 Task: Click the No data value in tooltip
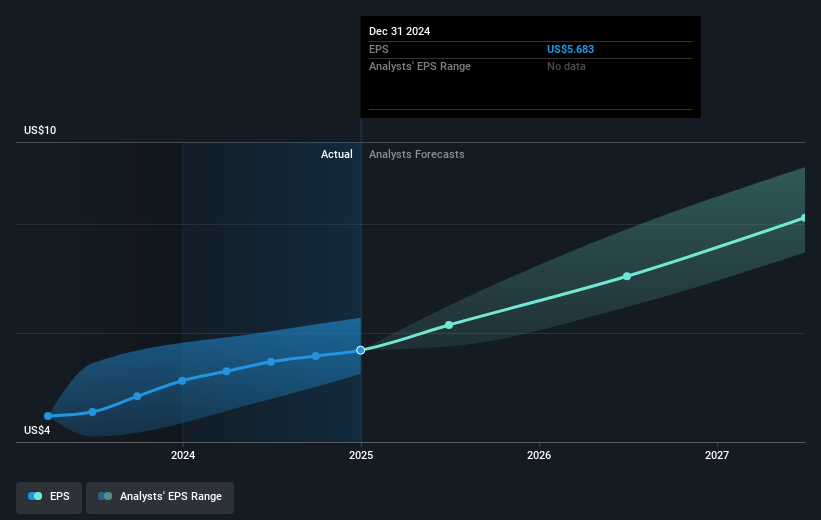pyautogui.click(x=566, y=66)
